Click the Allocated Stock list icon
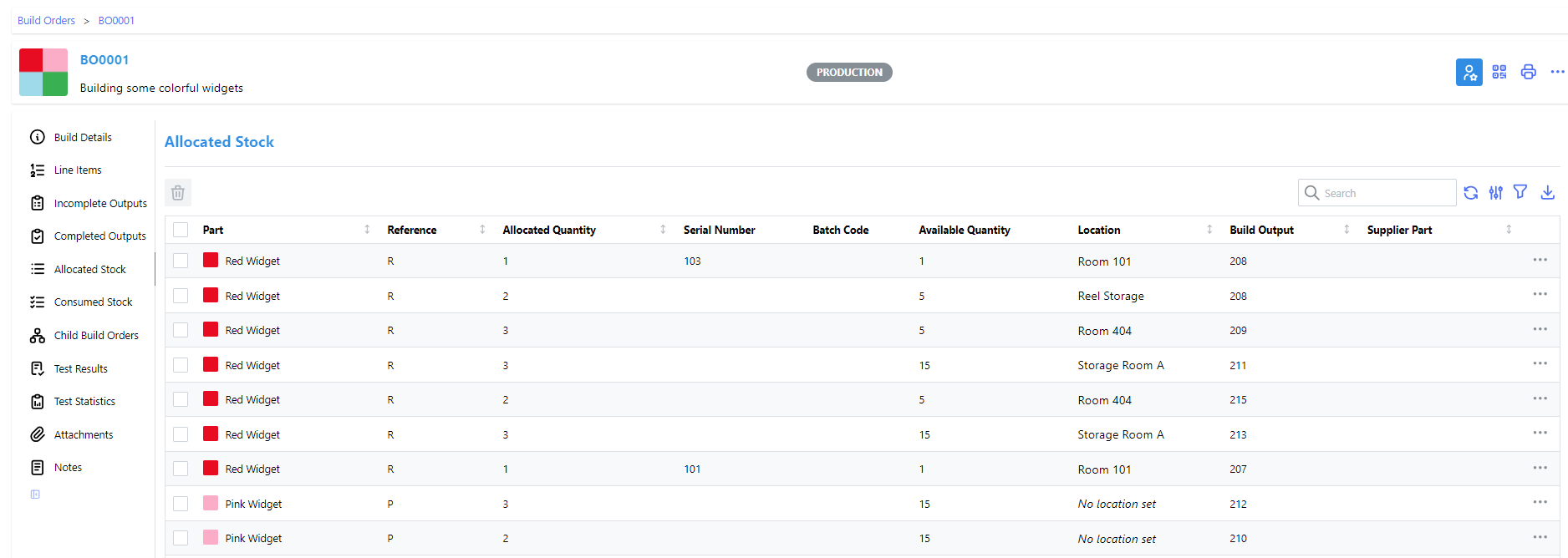 [x=38, y=269]
